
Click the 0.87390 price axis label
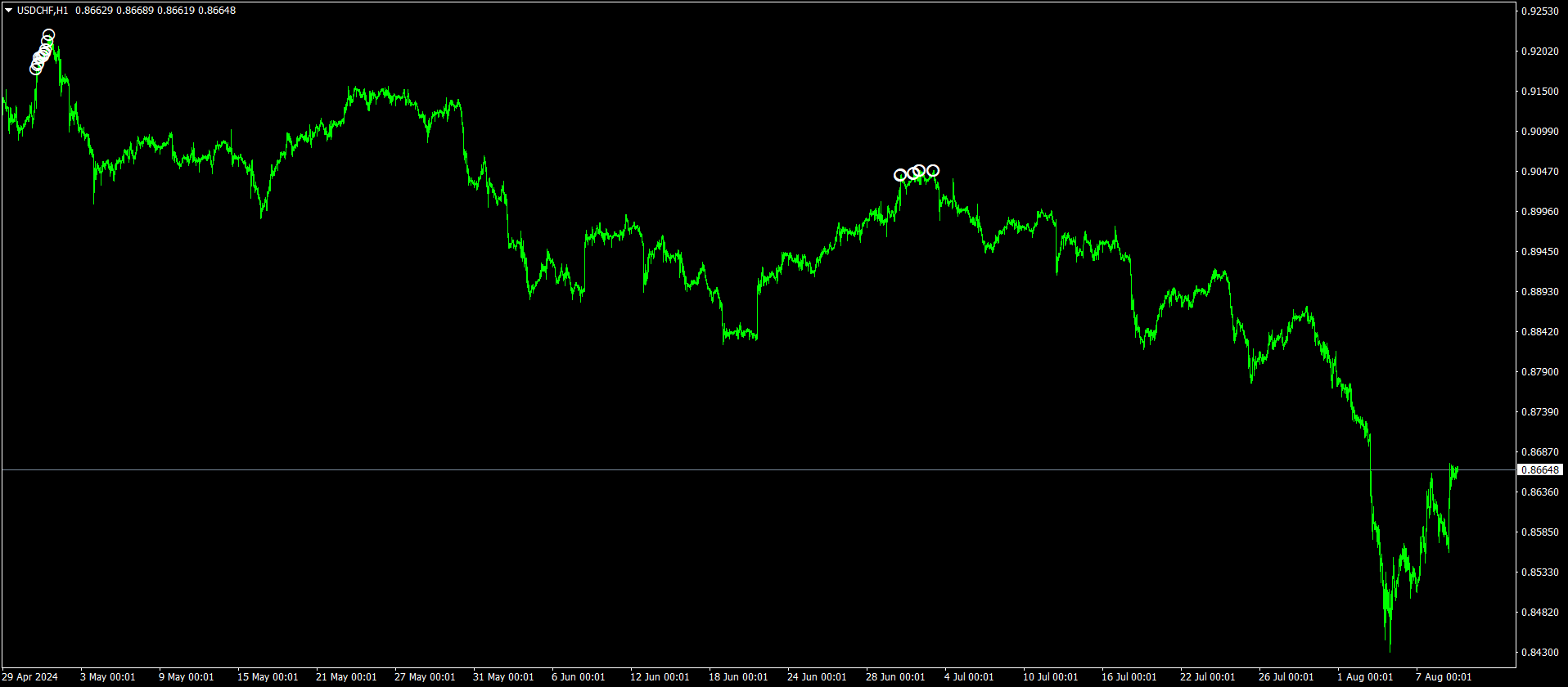[x=1539, y=412]
